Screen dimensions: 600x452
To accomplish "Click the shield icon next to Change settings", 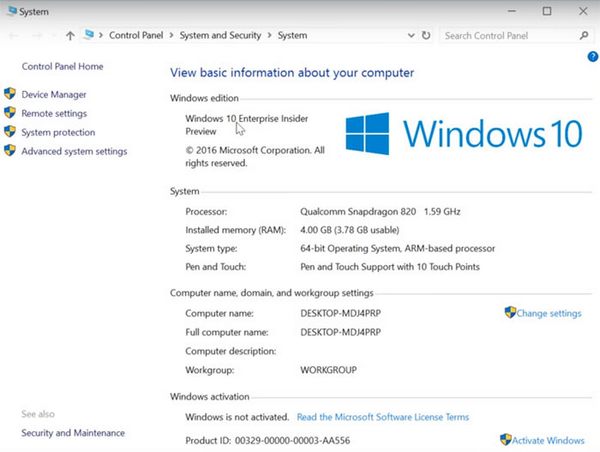I will tap(510, 312).
